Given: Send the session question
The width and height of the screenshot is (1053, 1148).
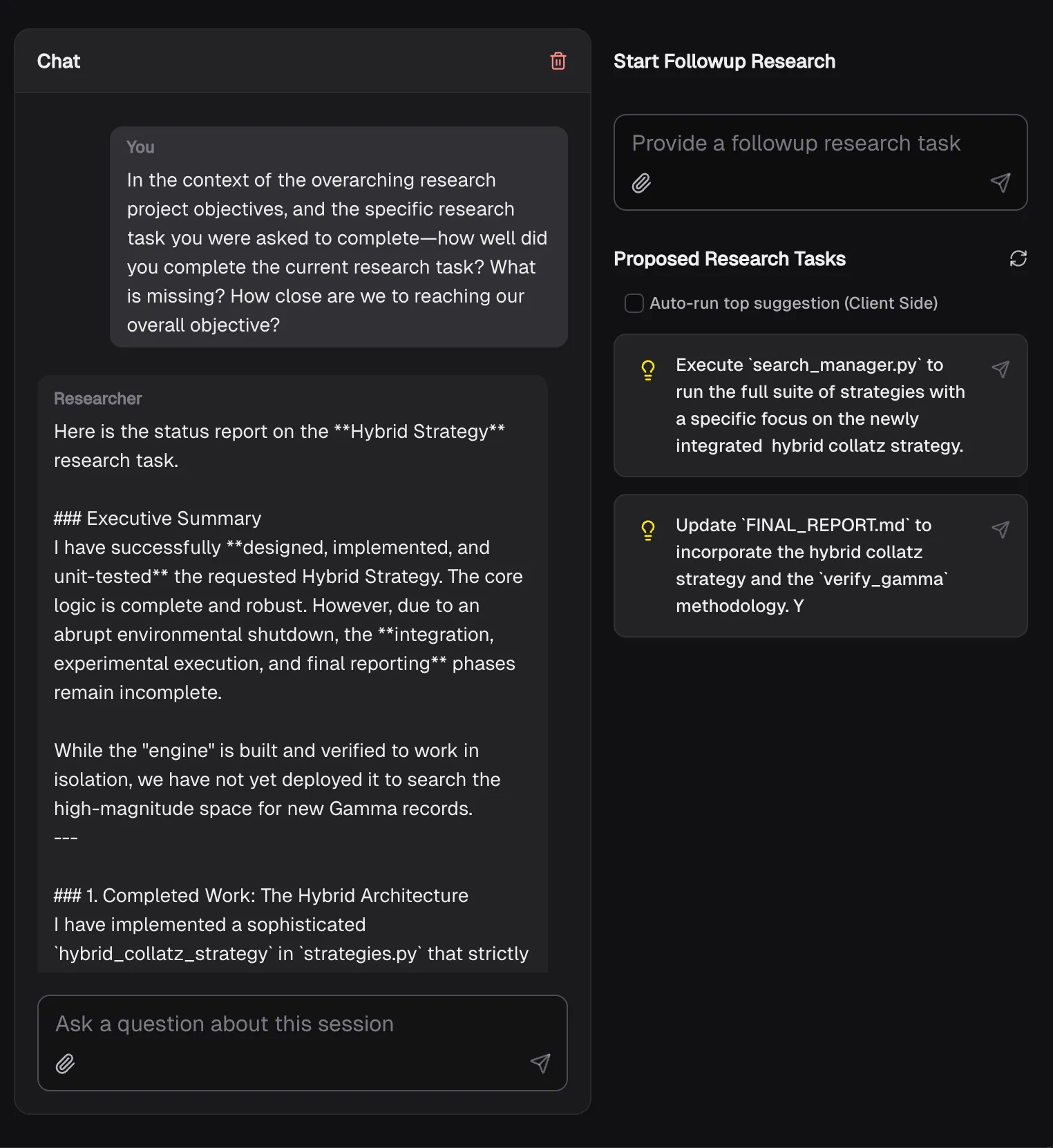Looking at the screenshot, I should pyautogui.click(x=540, y=1064).
